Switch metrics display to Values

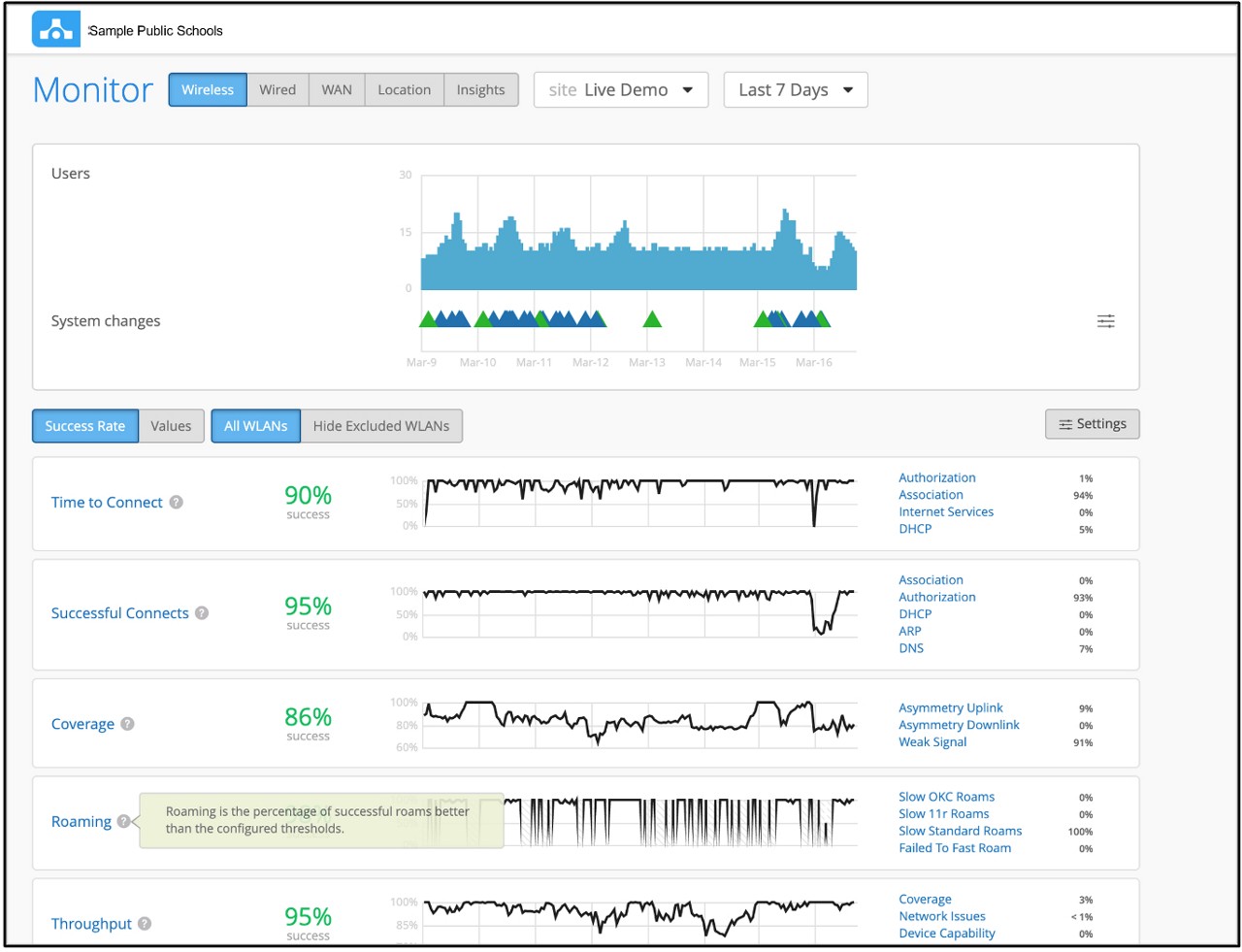(171, 426)
